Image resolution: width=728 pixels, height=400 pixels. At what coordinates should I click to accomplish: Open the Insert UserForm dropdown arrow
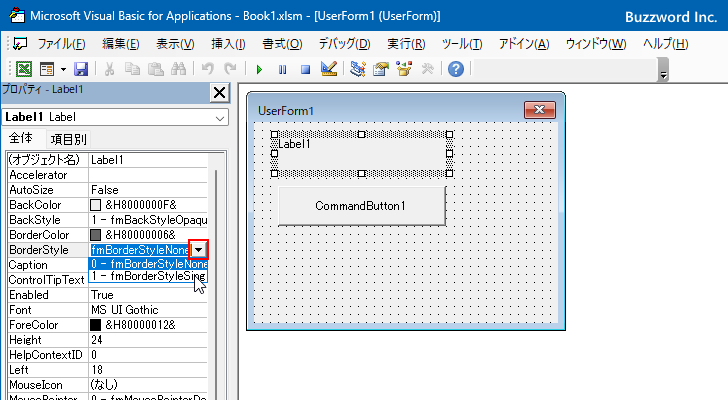point(63,69)
